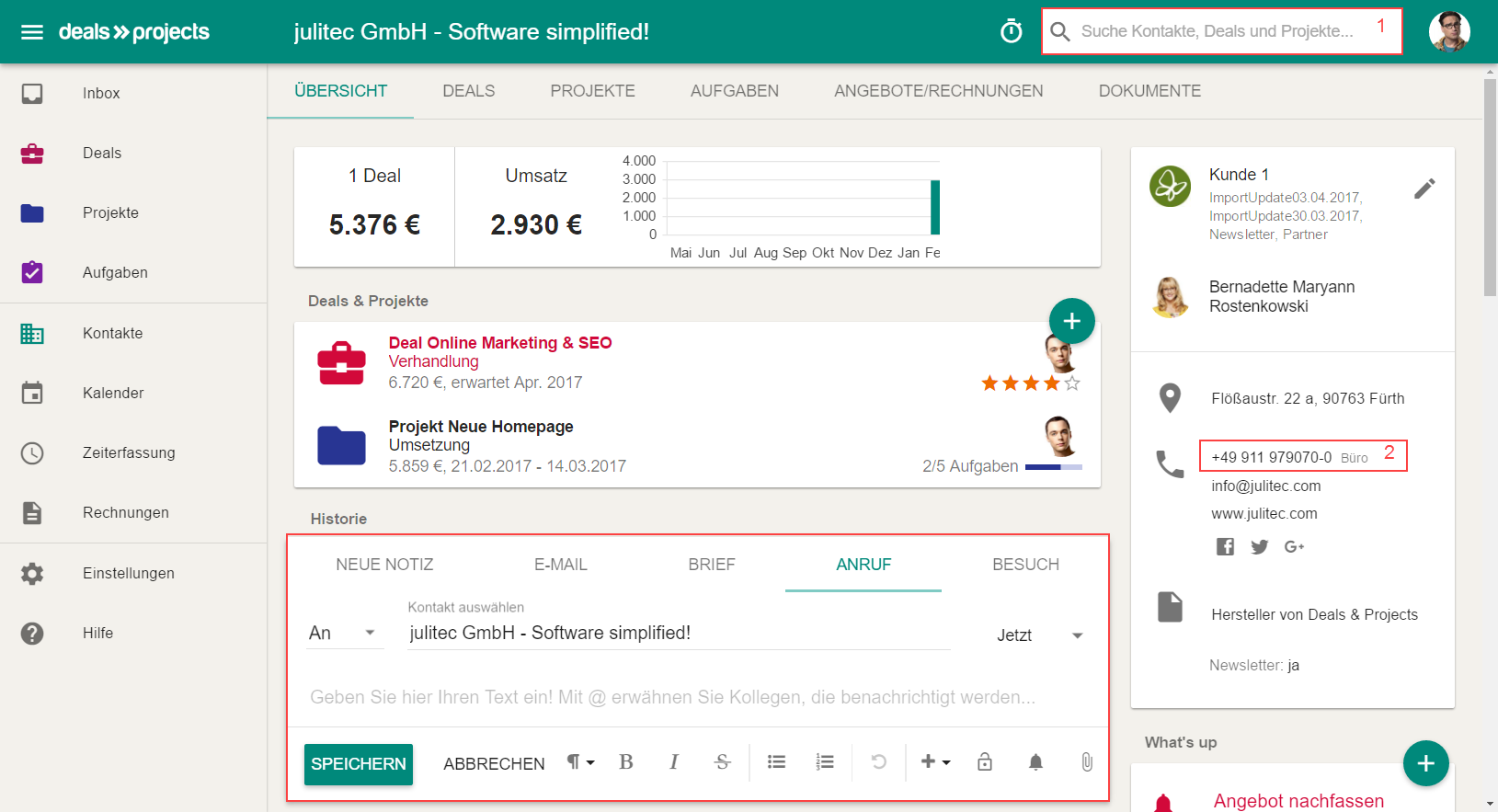Click the Kontakt auswählen input field

coord(679,633)
